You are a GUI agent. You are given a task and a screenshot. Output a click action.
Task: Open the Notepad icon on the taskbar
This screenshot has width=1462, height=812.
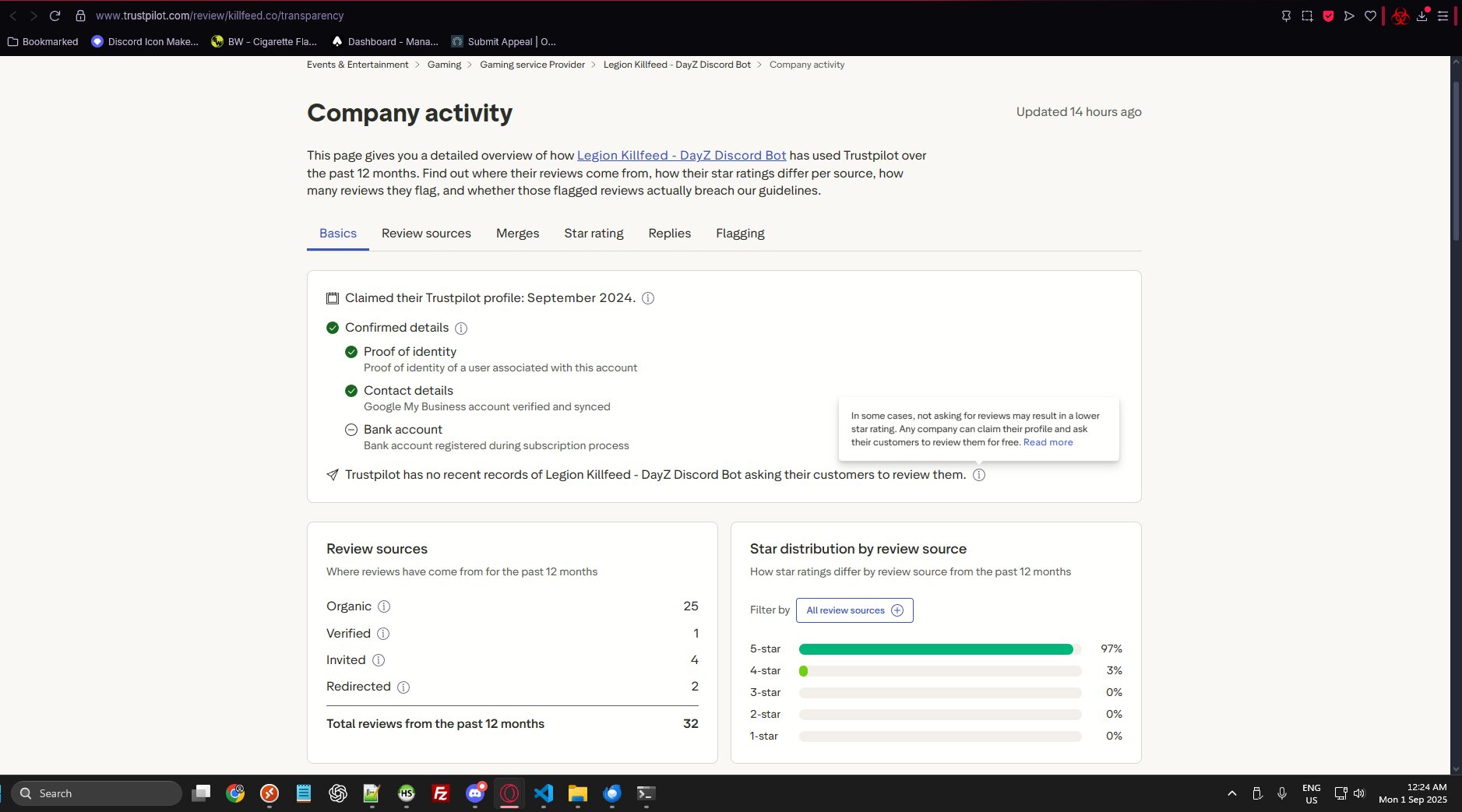[x=304, y=793]
